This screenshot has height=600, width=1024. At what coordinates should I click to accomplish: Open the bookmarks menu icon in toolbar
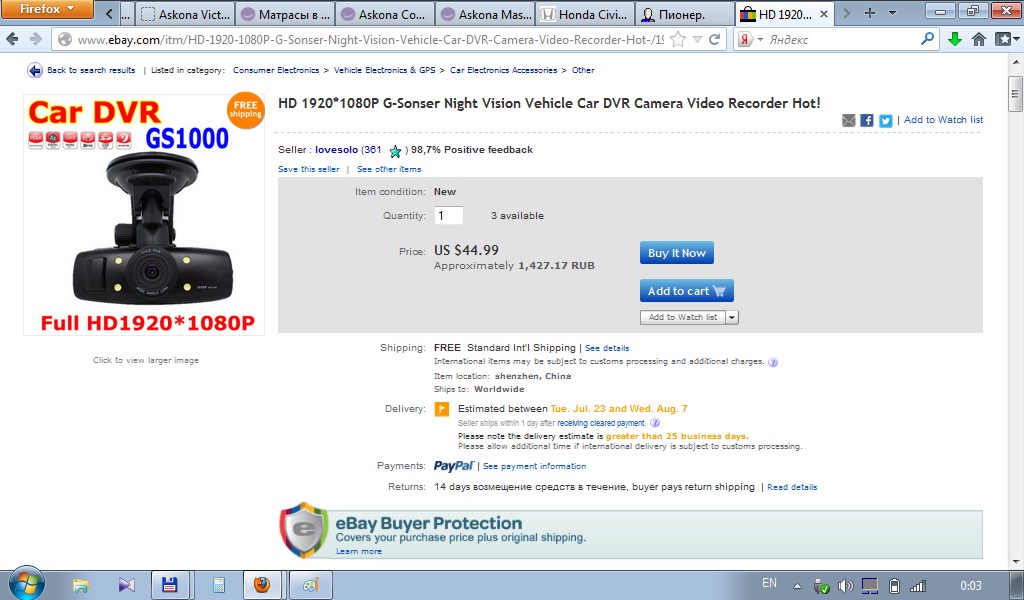coord(1006,39)
